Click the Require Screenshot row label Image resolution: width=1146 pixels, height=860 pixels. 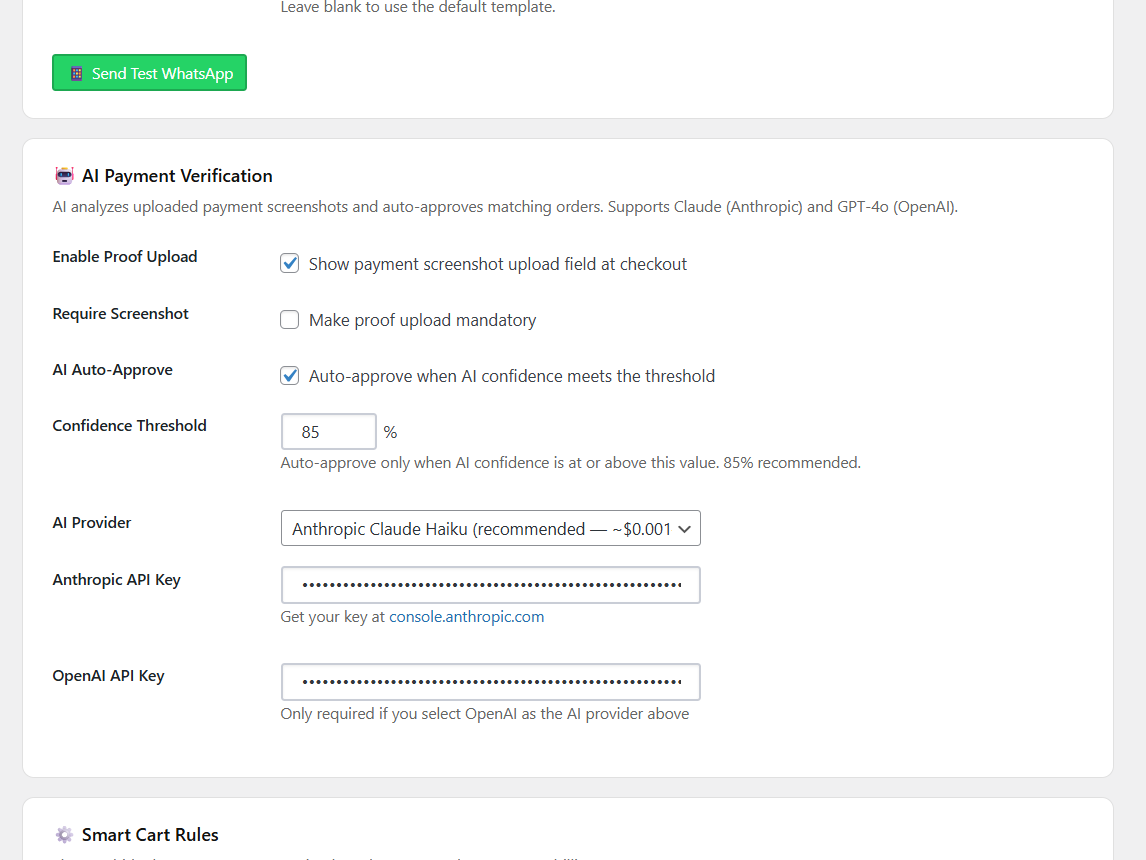coord(120,314)
